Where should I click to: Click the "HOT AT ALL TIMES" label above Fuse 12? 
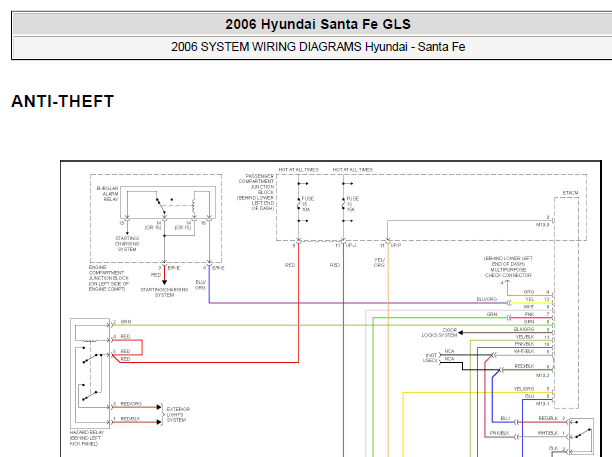click(x=352, y=170)
